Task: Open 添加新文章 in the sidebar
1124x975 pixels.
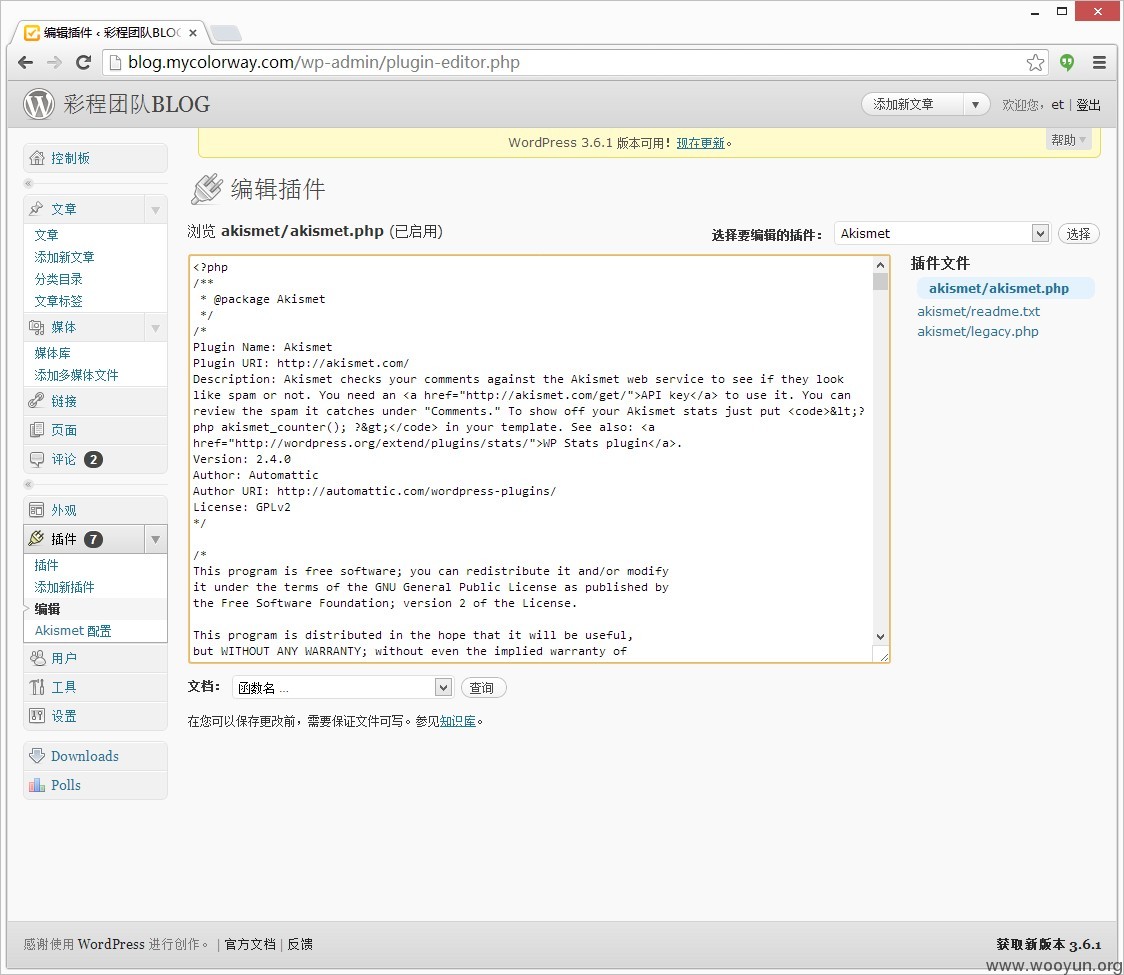Action: [x=64, y=257]
